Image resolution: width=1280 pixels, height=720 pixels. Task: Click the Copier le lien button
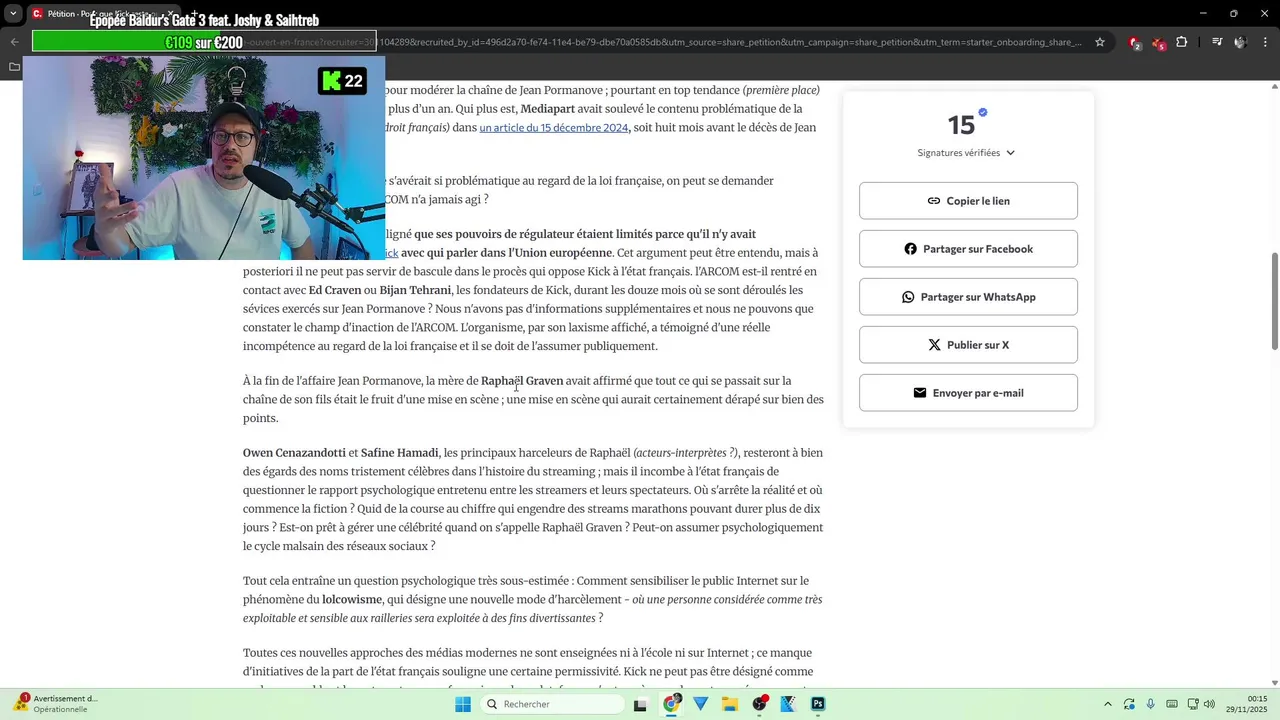968,201
